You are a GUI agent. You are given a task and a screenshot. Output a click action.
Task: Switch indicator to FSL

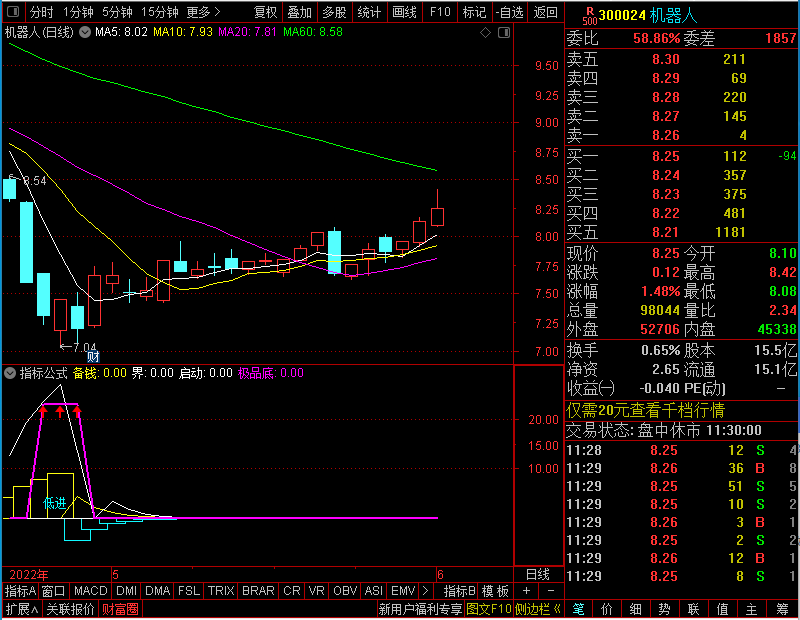click(189, 591)
